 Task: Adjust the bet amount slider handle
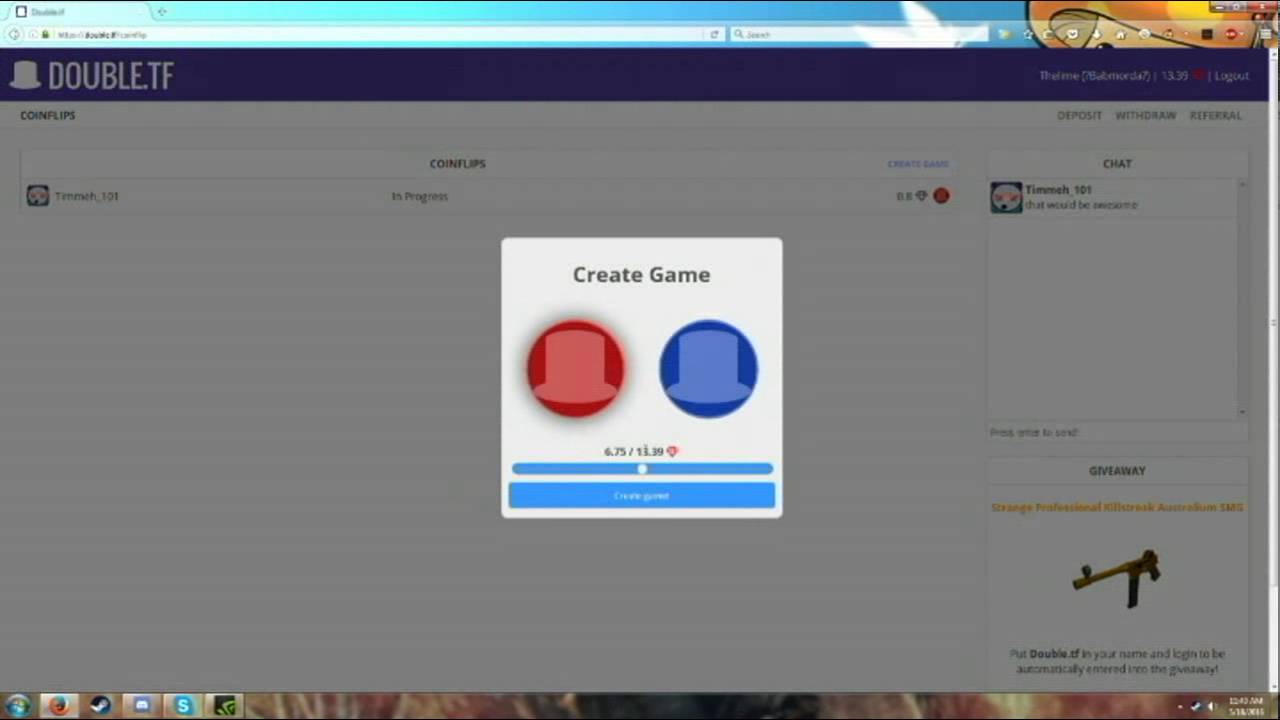point(642,468)
